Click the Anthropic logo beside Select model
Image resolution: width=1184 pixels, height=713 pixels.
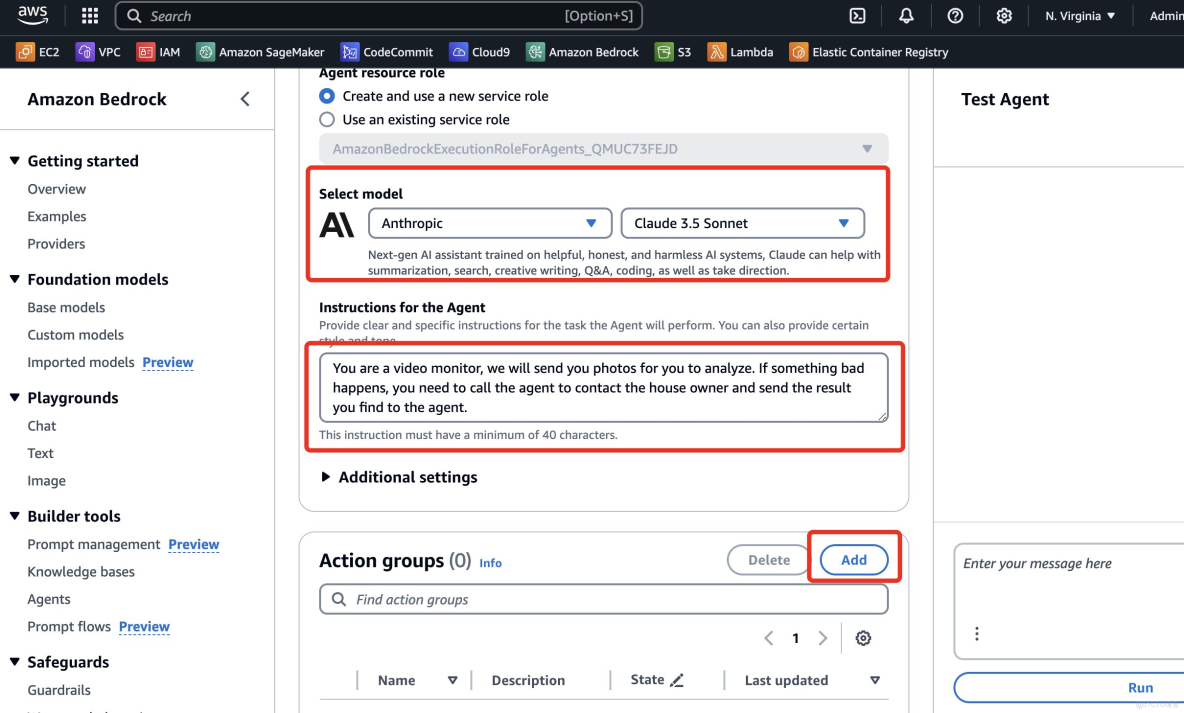click(337, 224)
